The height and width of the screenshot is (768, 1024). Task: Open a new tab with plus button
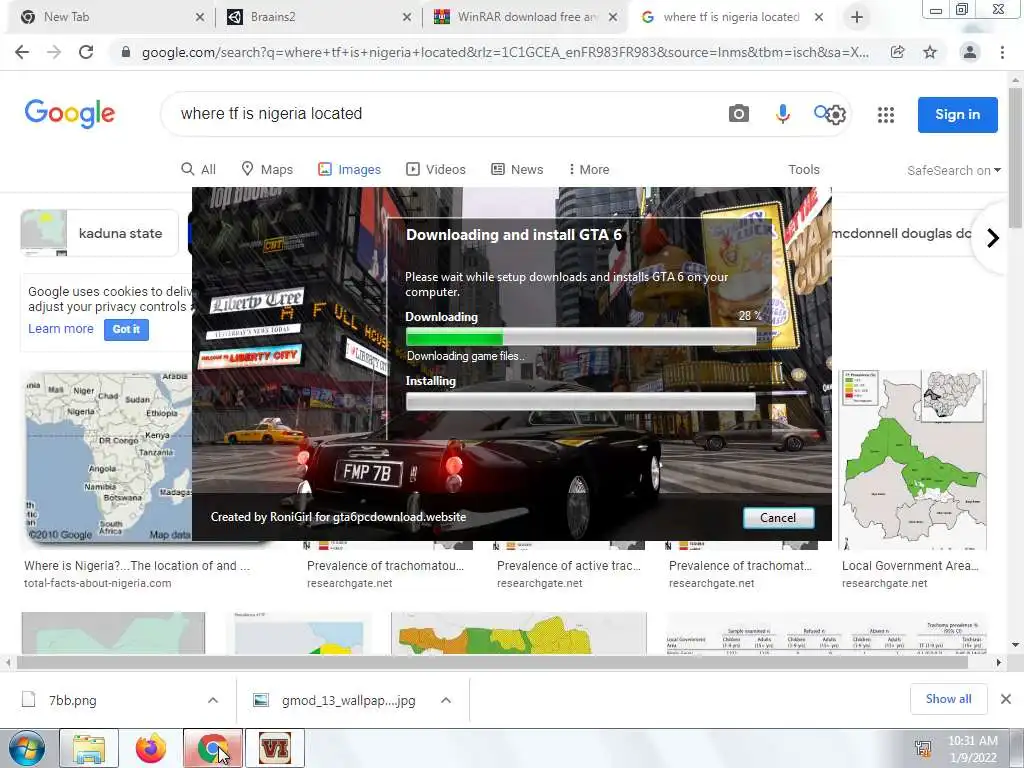click(x=857, y=17)
